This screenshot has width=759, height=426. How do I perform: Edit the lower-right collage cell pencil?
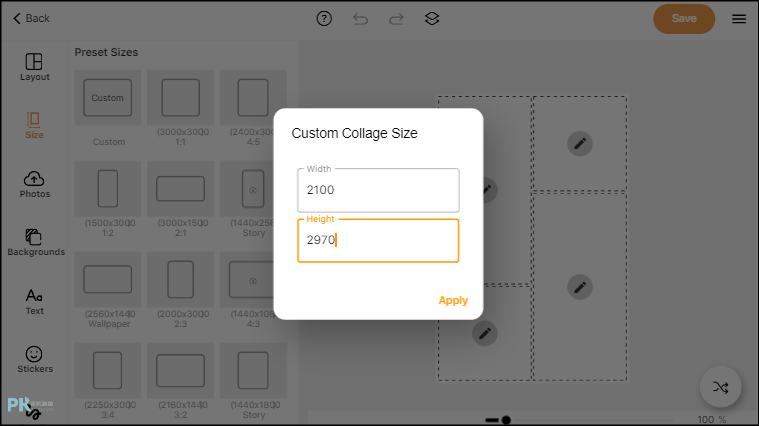580,287
